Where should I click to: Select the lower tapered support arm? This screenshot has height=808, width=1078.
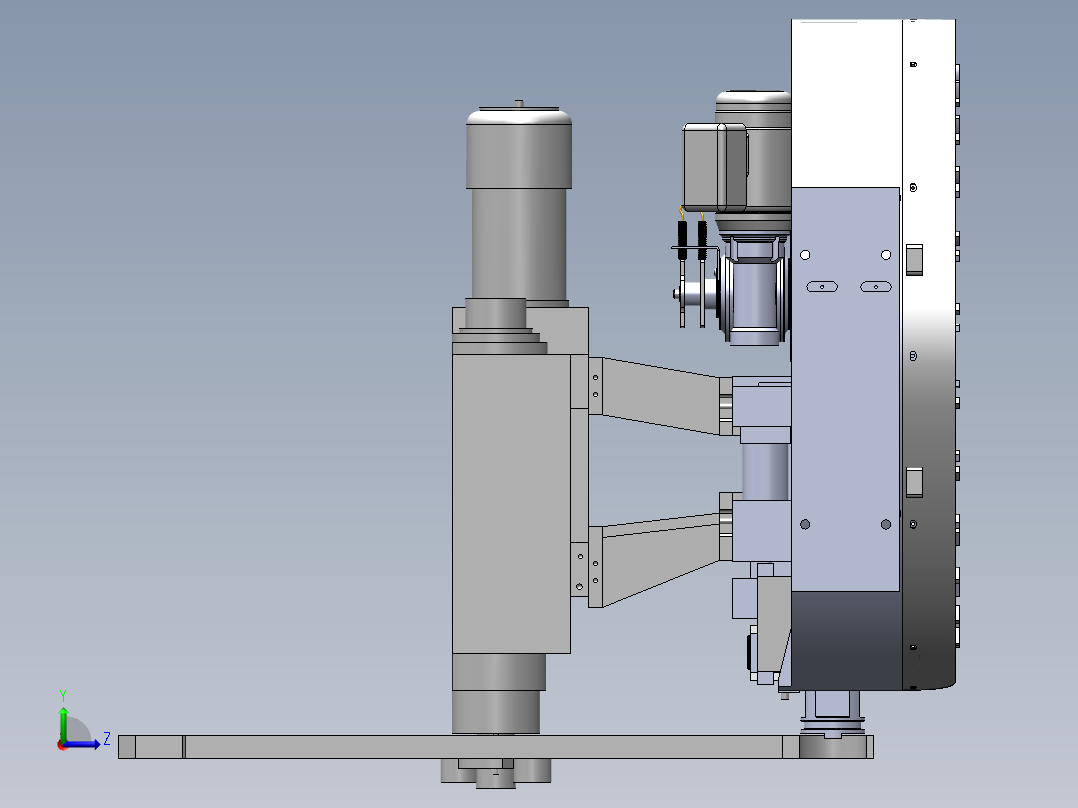pyautogui.click(x=661, y=560)
